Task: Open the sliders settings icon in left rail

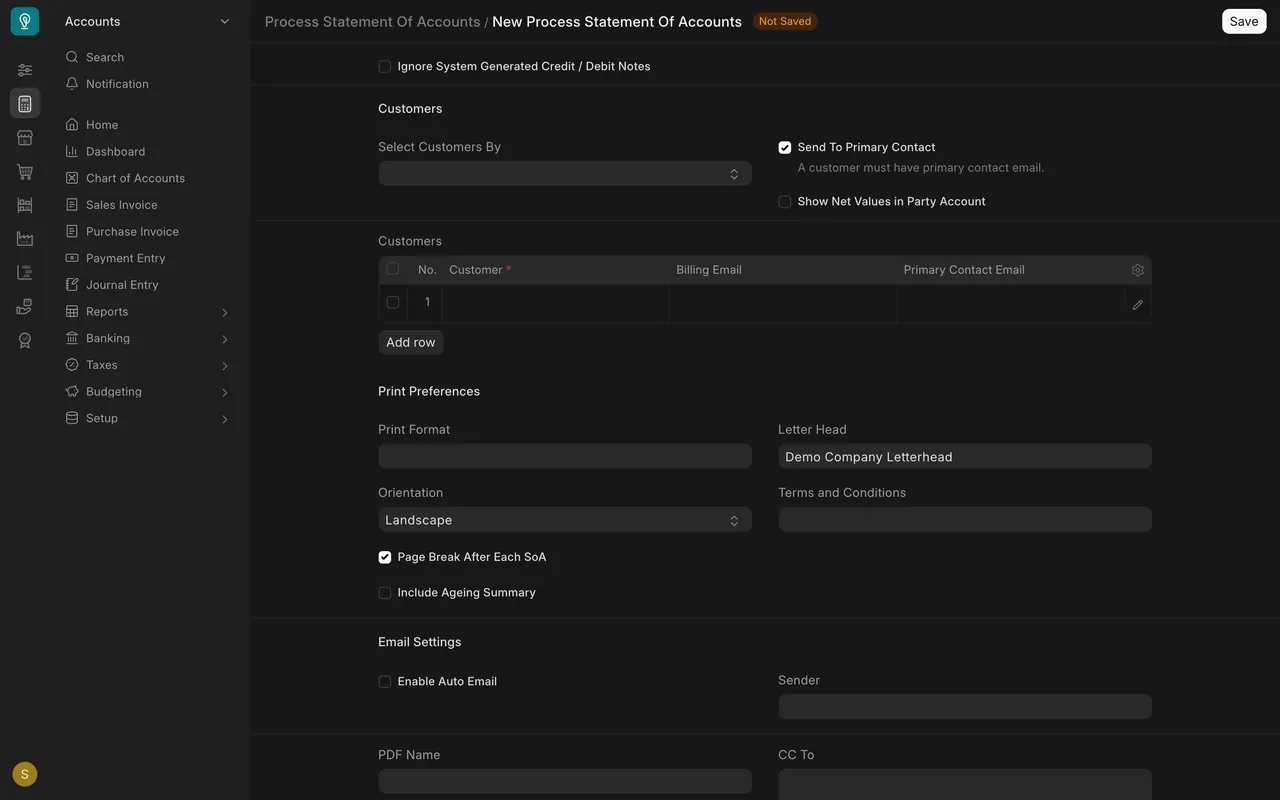Action: click(x=25, y=70)
